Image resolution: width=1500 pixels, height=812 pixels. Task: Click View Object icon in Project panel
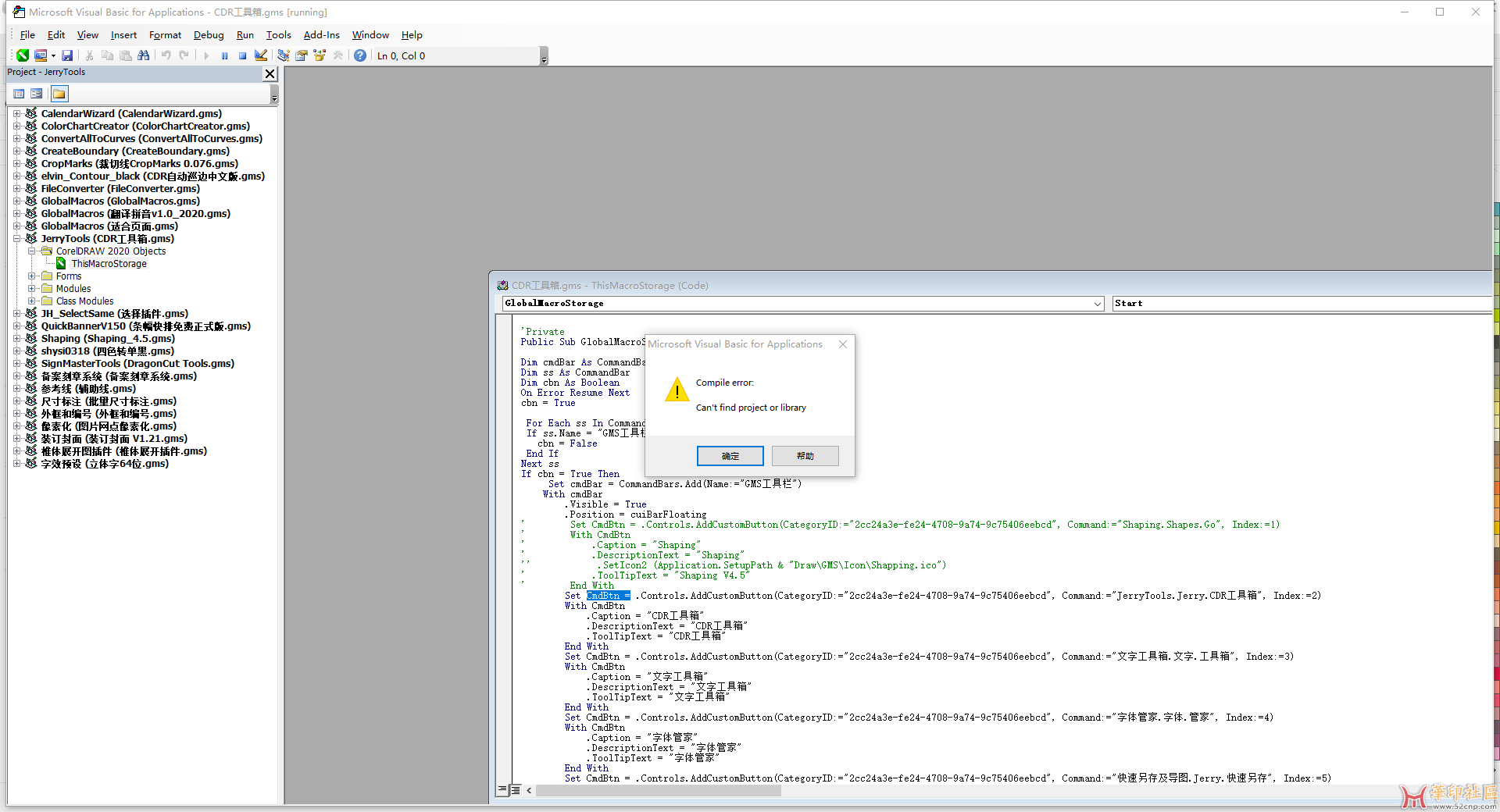[x=37, y=94]
